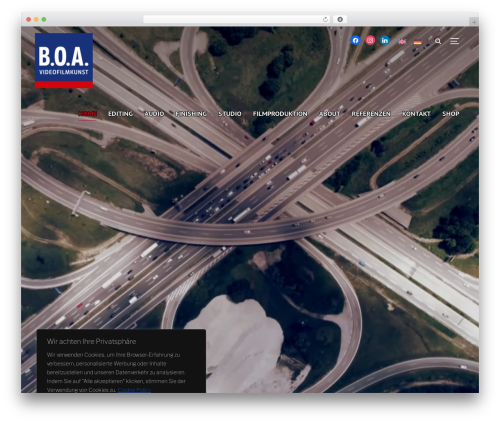Close the browser window with red button
This screenshot has width=500, height=423.
(x=29, y=19)
